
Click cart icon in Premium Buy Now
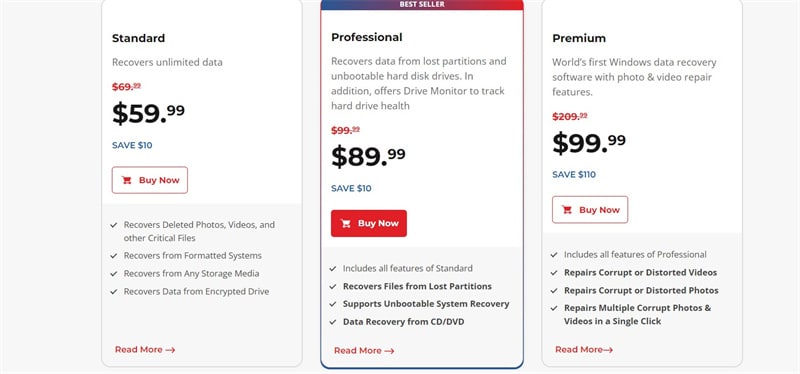tap(567, 210)
